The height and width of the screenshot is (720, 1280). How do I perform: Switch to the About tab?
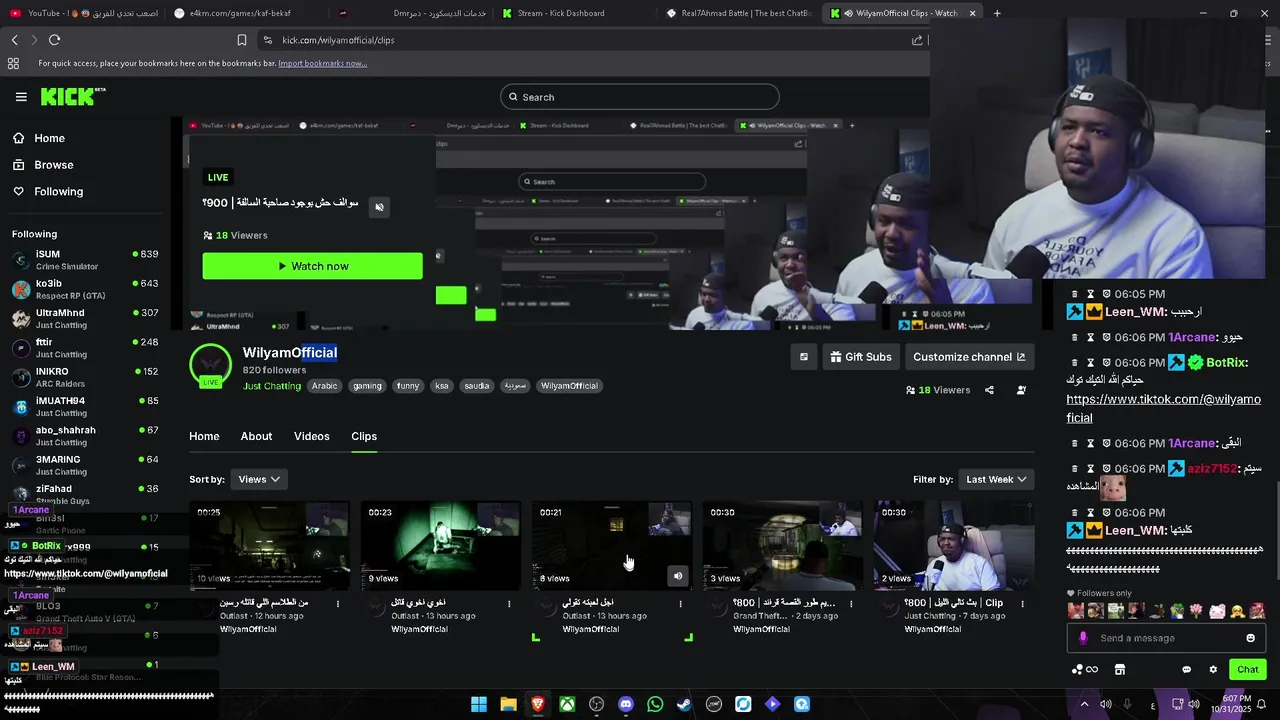[x=256, y=436]
